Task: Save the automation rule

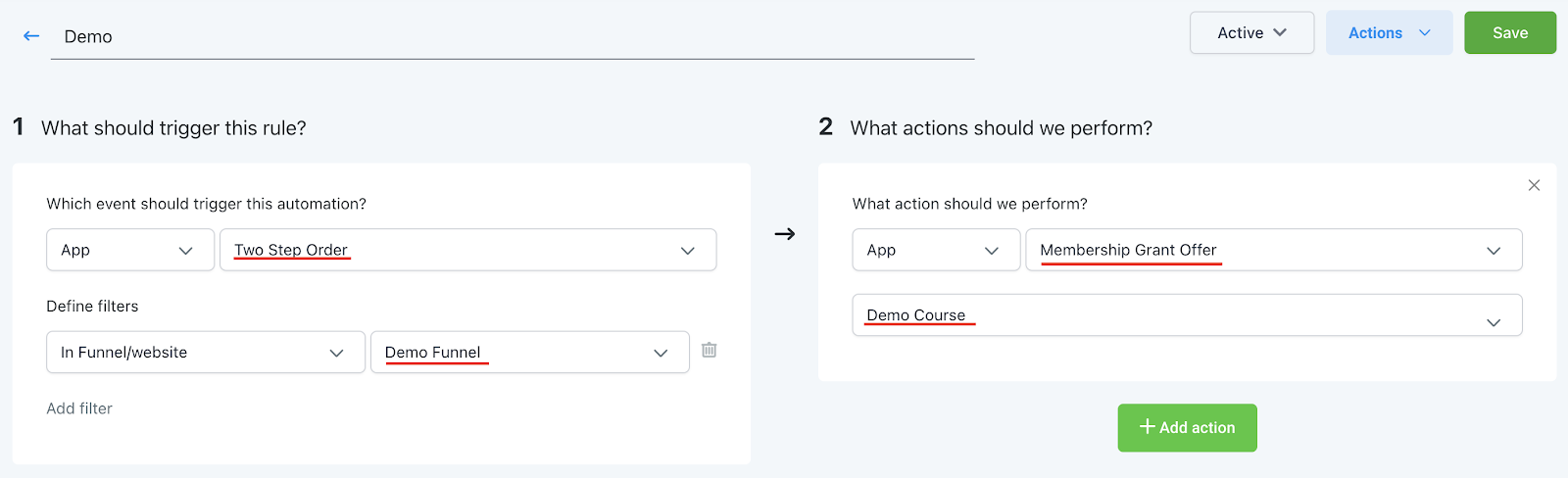Action: [1509, 33]
